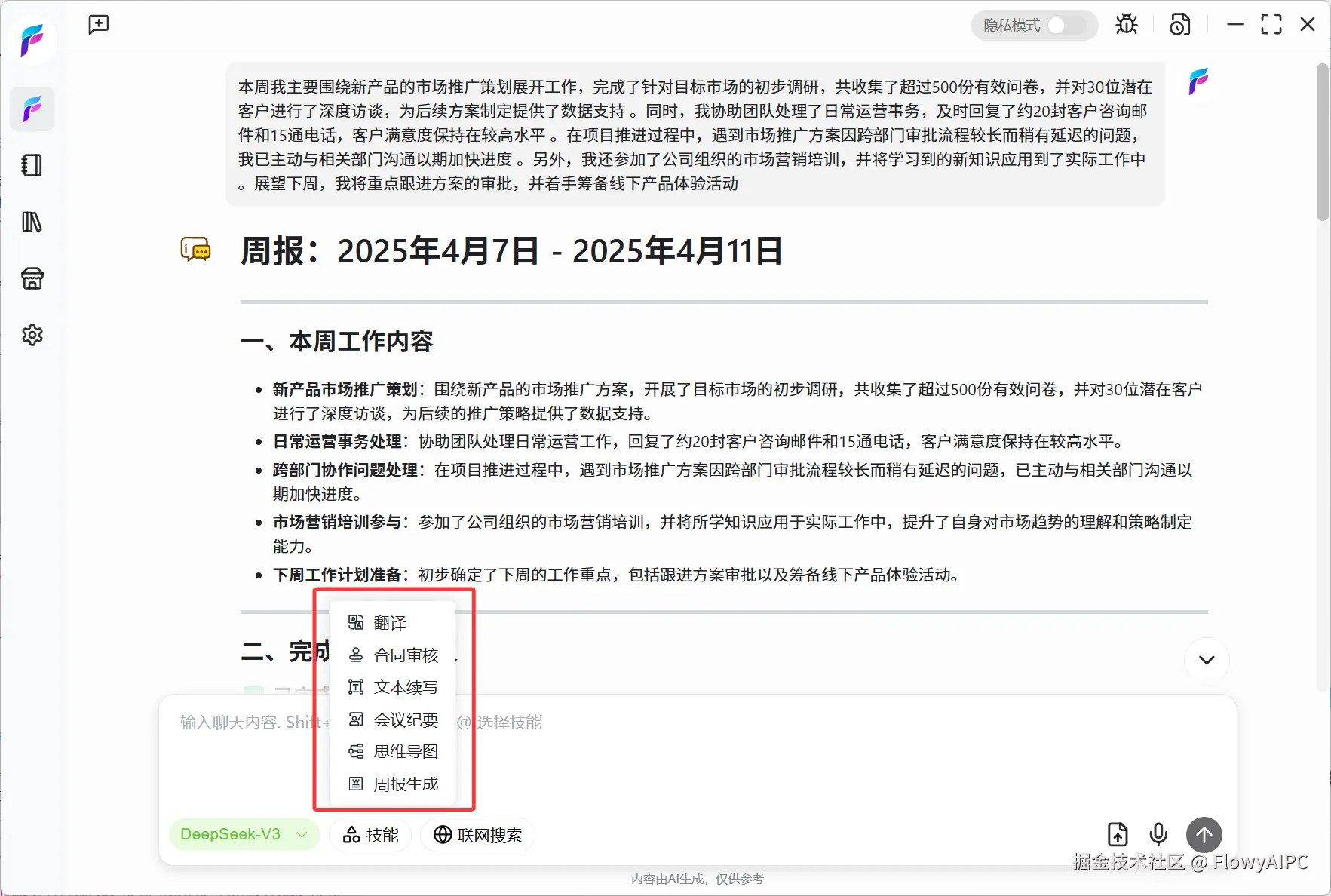Screen dimensions: 1331x896
Task: Open the bug report icon in the title bar
Action: (x=1127, y=24)
